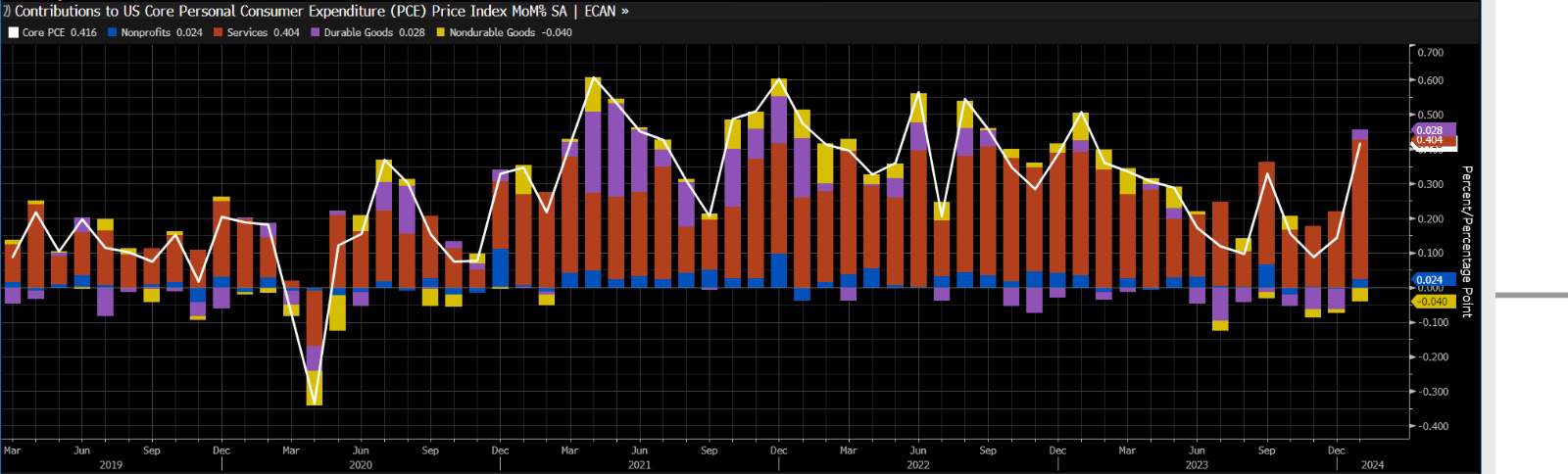The width and height of the screenshot is (1568, 474).
Task: Click the 2024 year label on time axis
Action: tap(1372, 465)
